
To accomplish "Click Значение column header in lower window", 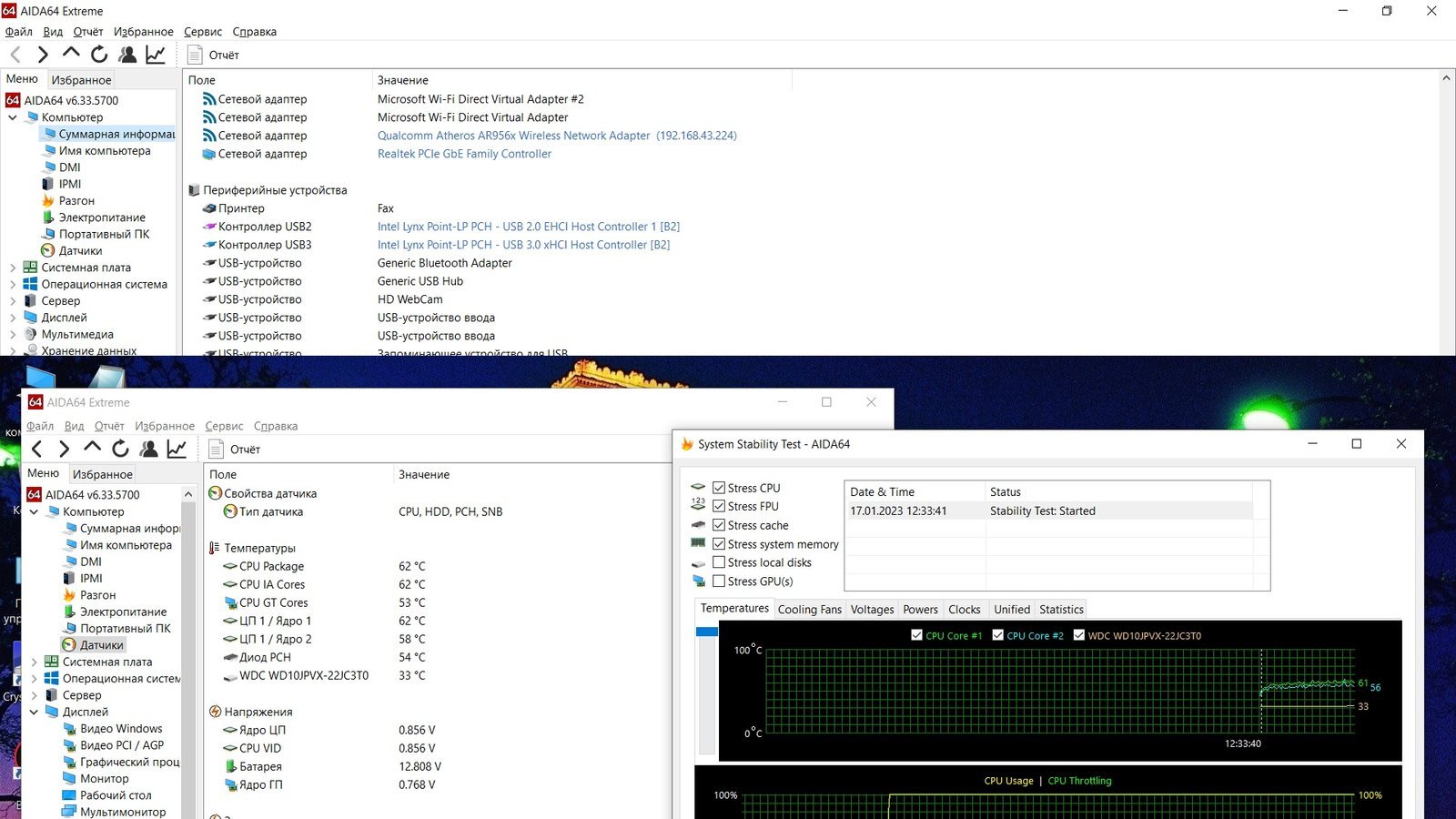I will point(424,474).
